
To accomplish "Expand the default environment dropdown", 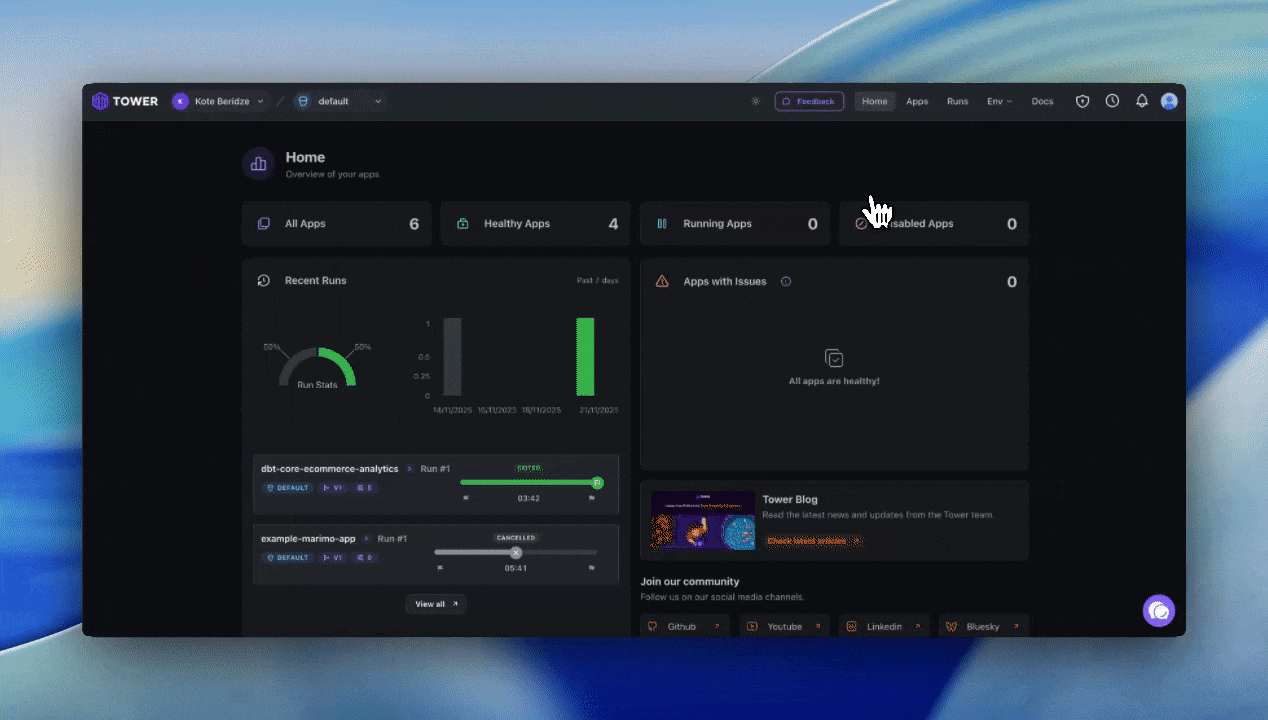I will pos(378,101).
